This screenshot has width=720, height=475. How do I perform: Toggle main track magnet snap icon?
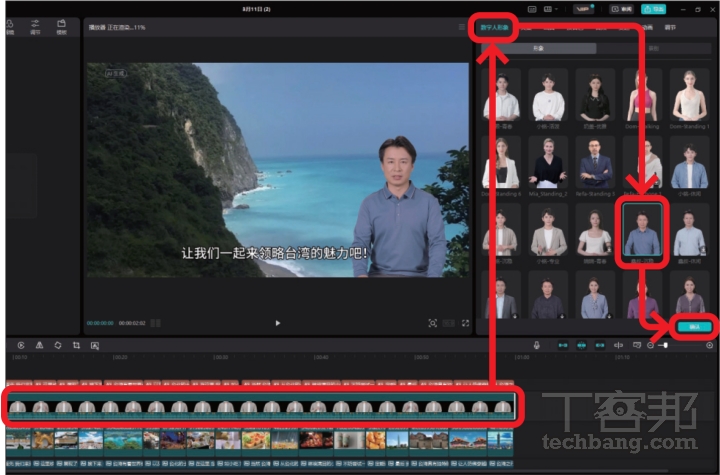(562, 345)
